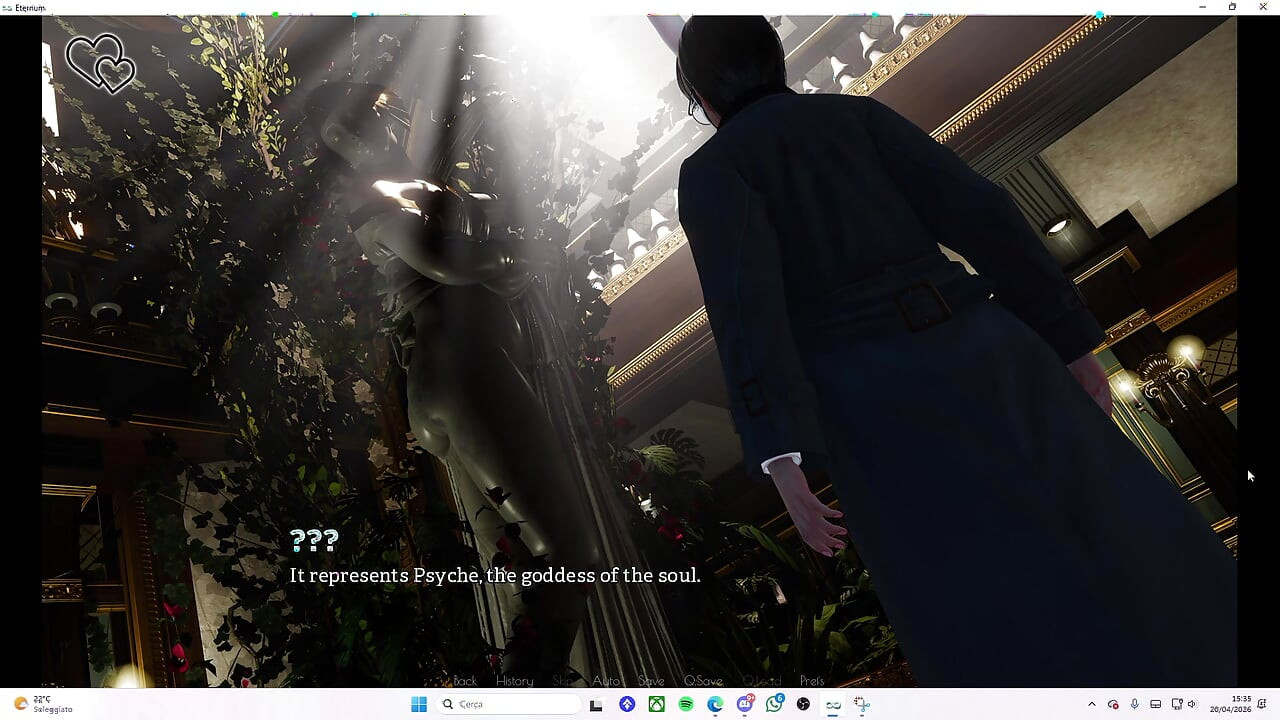Go Back in the dialogue
The width and height of the screenshot is (1280, 720).
click(465, 681)
